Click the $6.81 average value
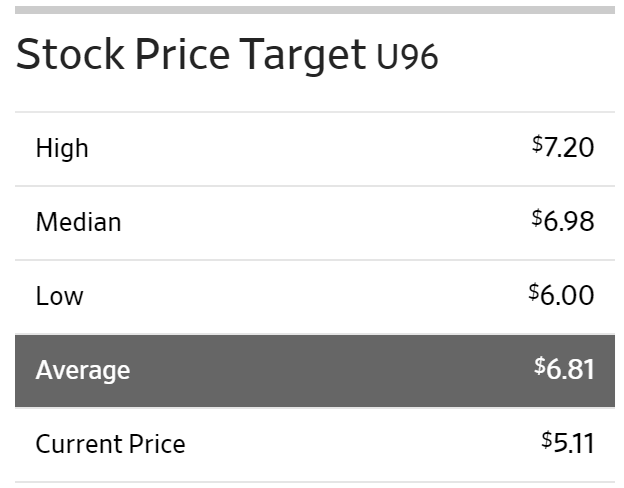The height and width of the screenshot is (488, 624). pyautogui.click(x=564, y=369)
